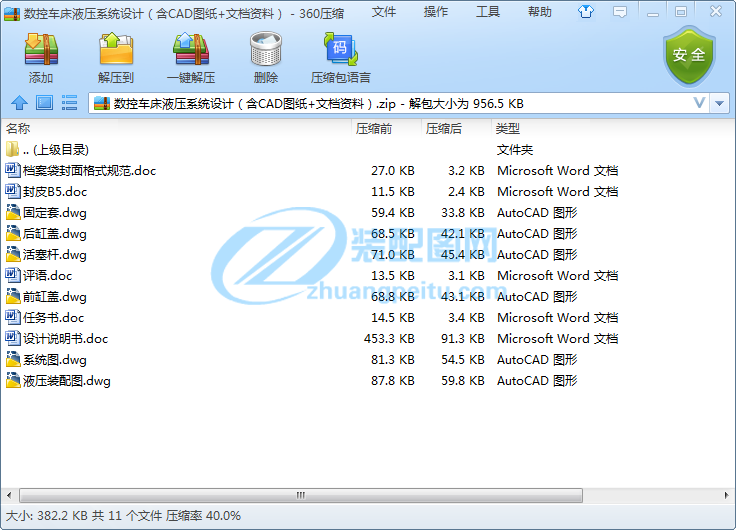The height and width of the screenshot is (530, 736).
Task: Switch to large icon view mode
Action: click(45, 103)
